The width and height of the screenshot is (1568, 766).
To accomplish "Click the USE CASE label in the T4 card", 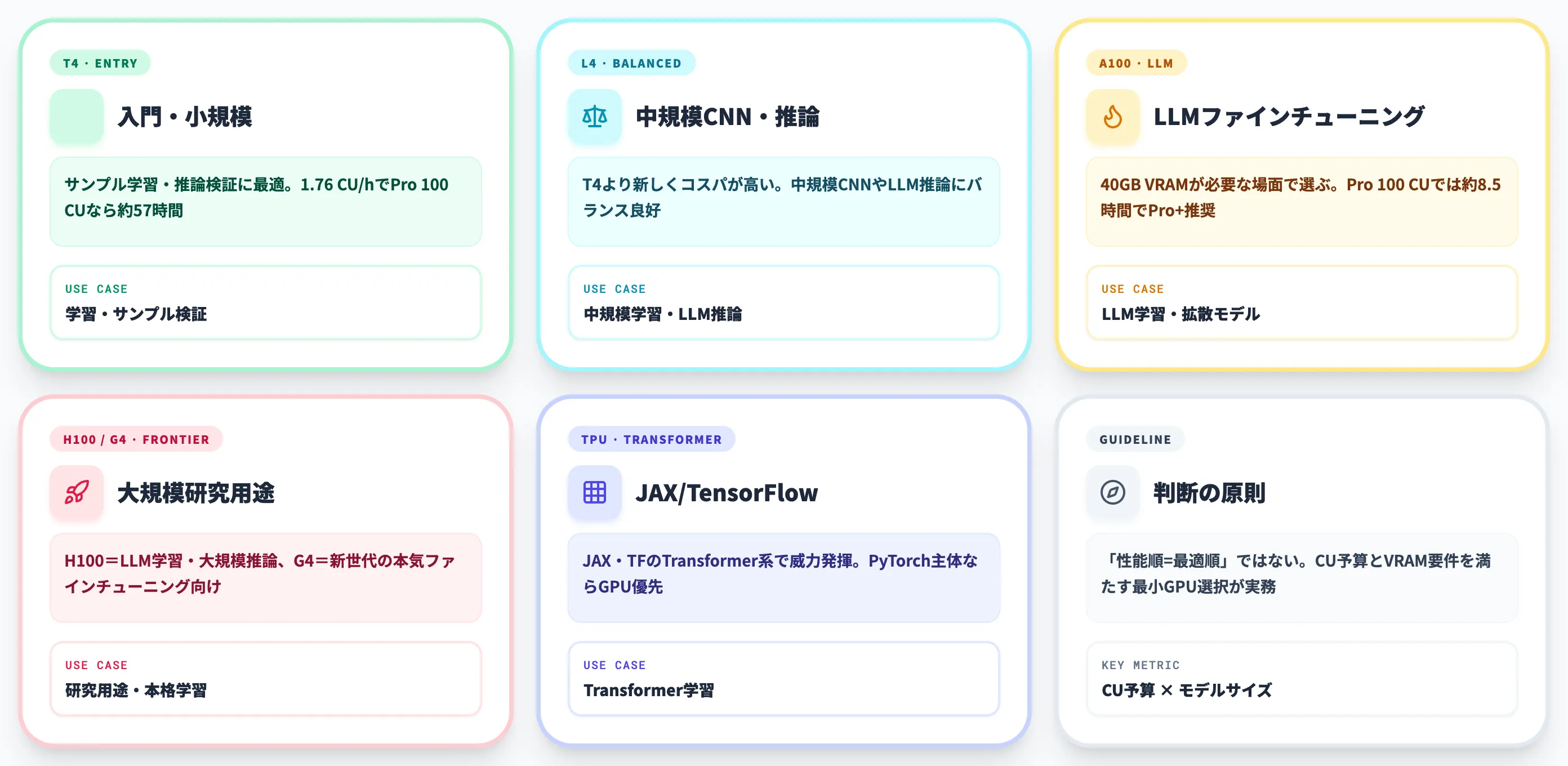I will (x=96, y=288).
